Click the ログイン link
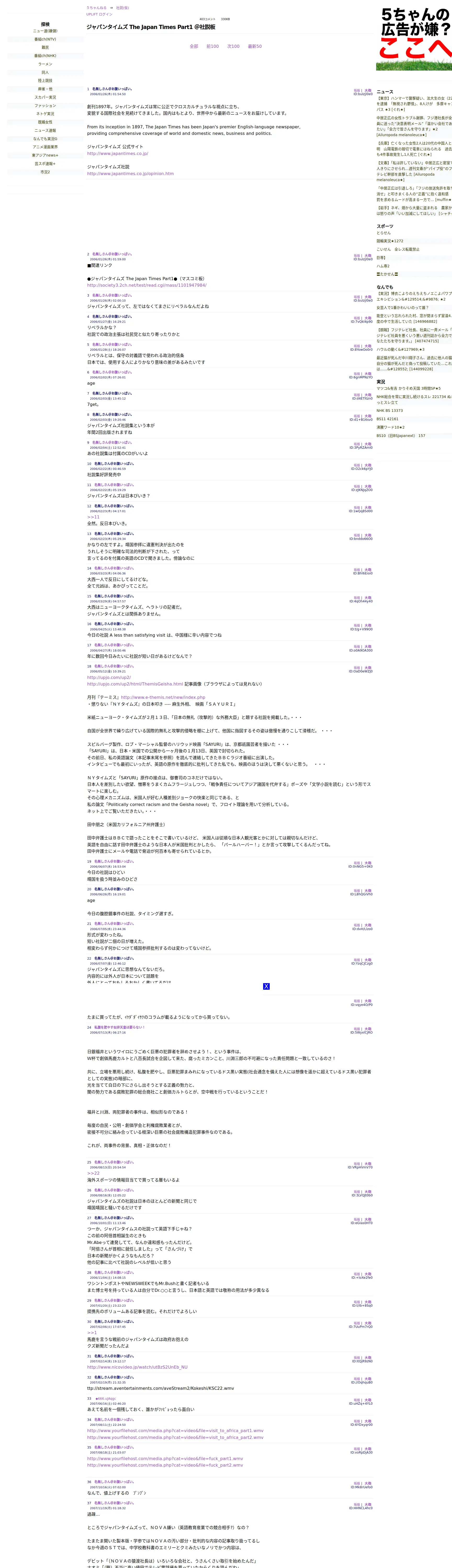The image size is (452, 1568). tap(105, 14)
